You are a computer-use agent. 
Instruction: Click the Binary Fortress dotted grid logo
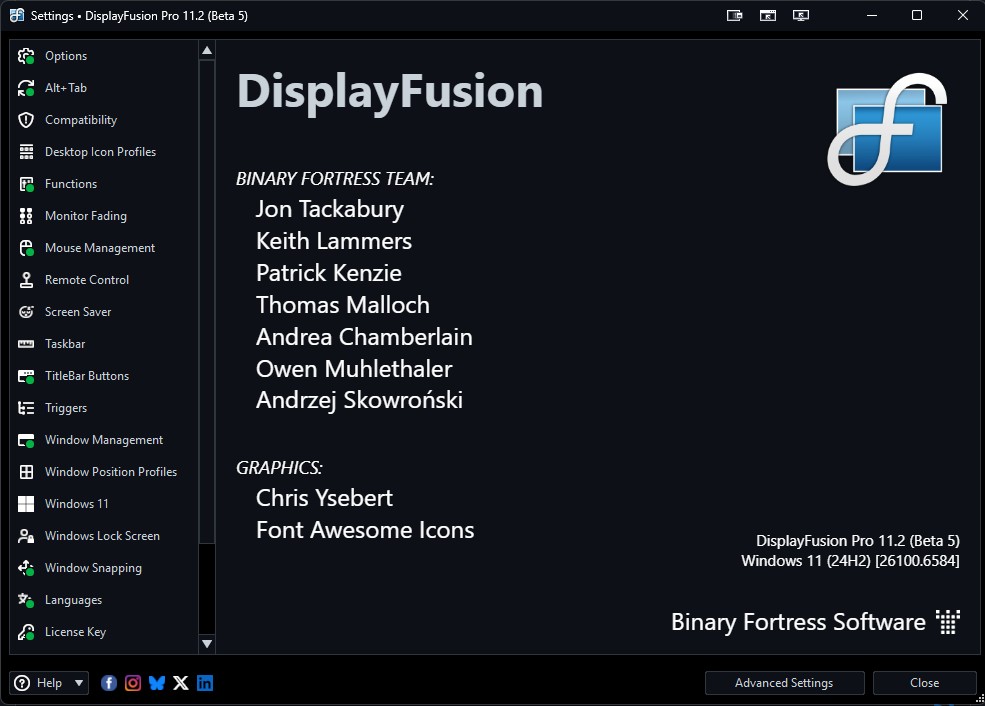click(x=947, y=622)
